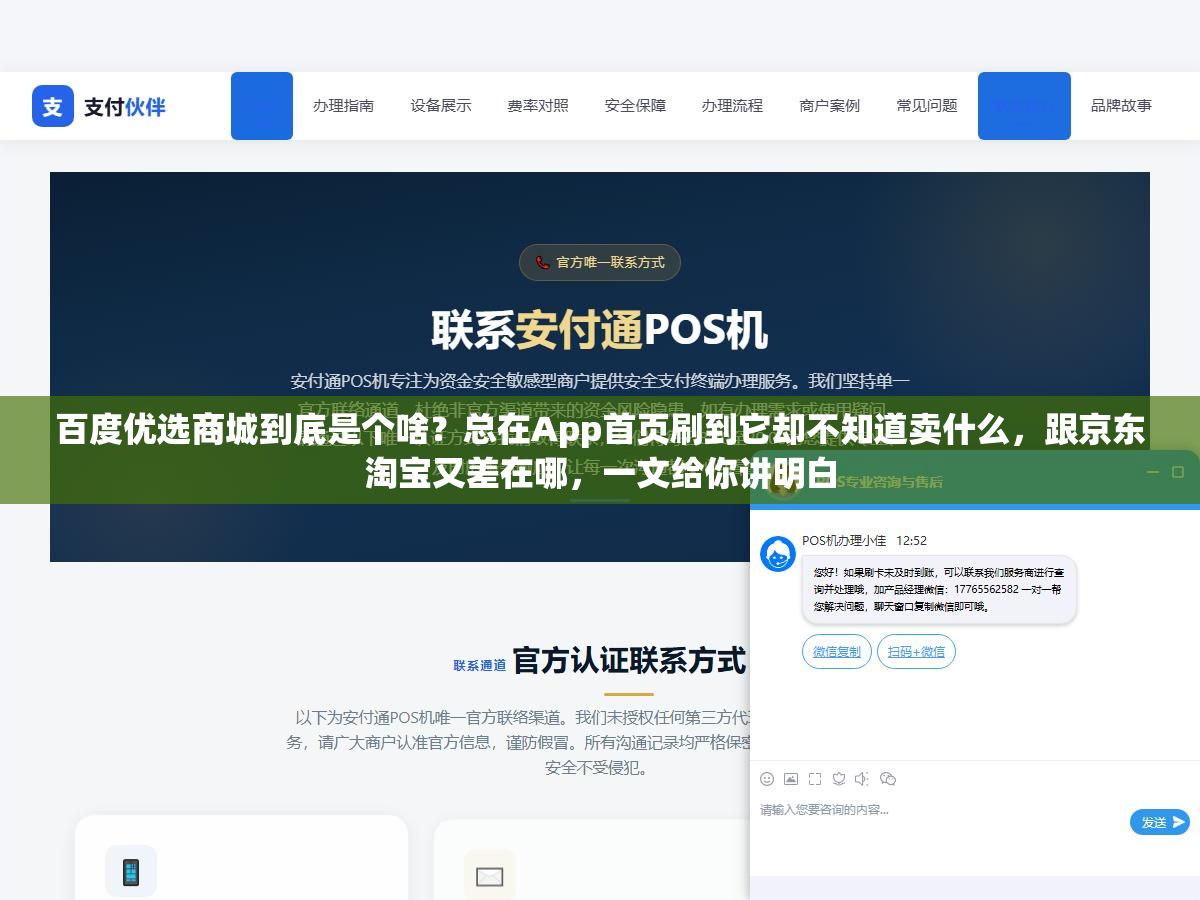The width and height of the screenshot is (1200, 900).
Task: Go to 费率对照 page
Action: [x=538, y=106]
